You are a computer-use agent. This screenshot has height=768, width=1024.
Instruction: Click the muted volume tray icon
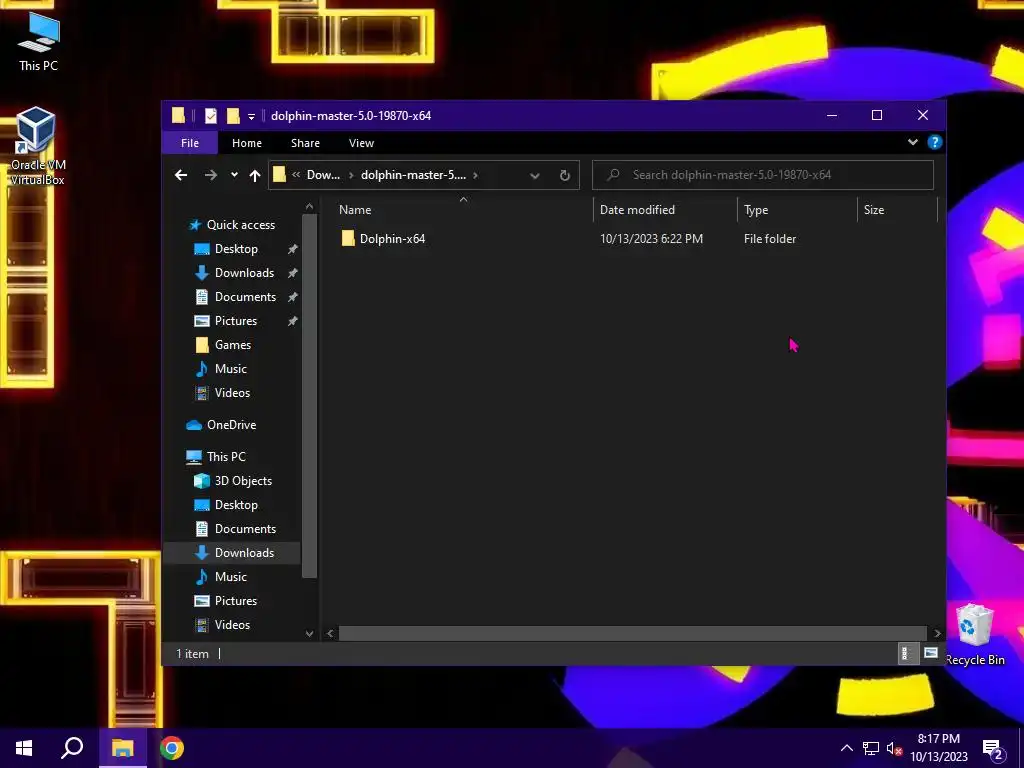point(894,749)
